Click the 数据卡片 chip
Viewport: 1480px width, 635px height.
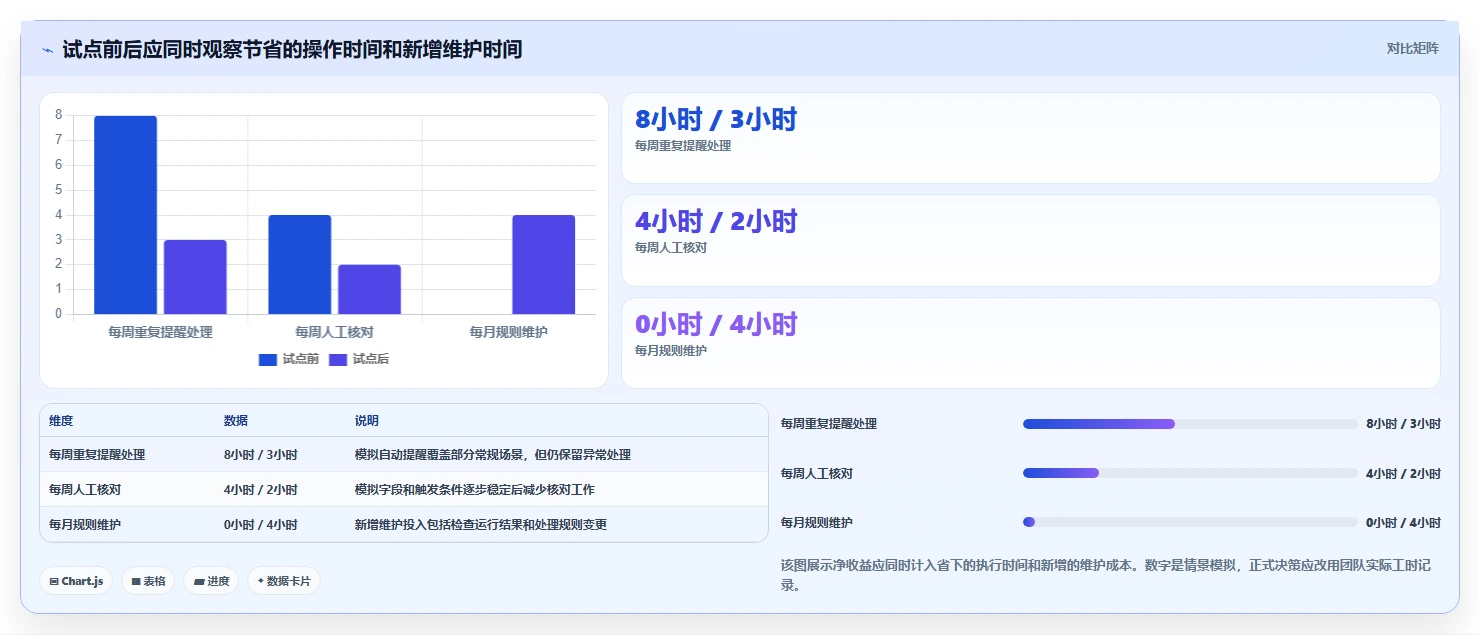pyautogui.click(x=284, y=581)
